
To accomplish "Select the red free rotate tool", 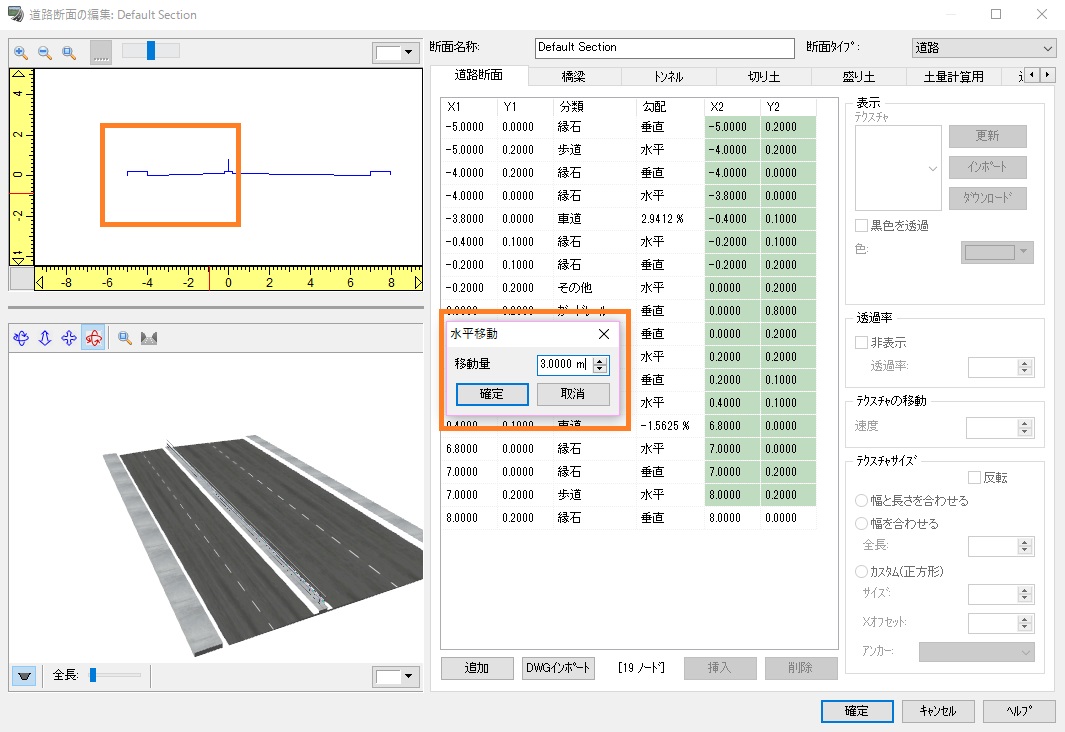I will click(x=93, y=339).
